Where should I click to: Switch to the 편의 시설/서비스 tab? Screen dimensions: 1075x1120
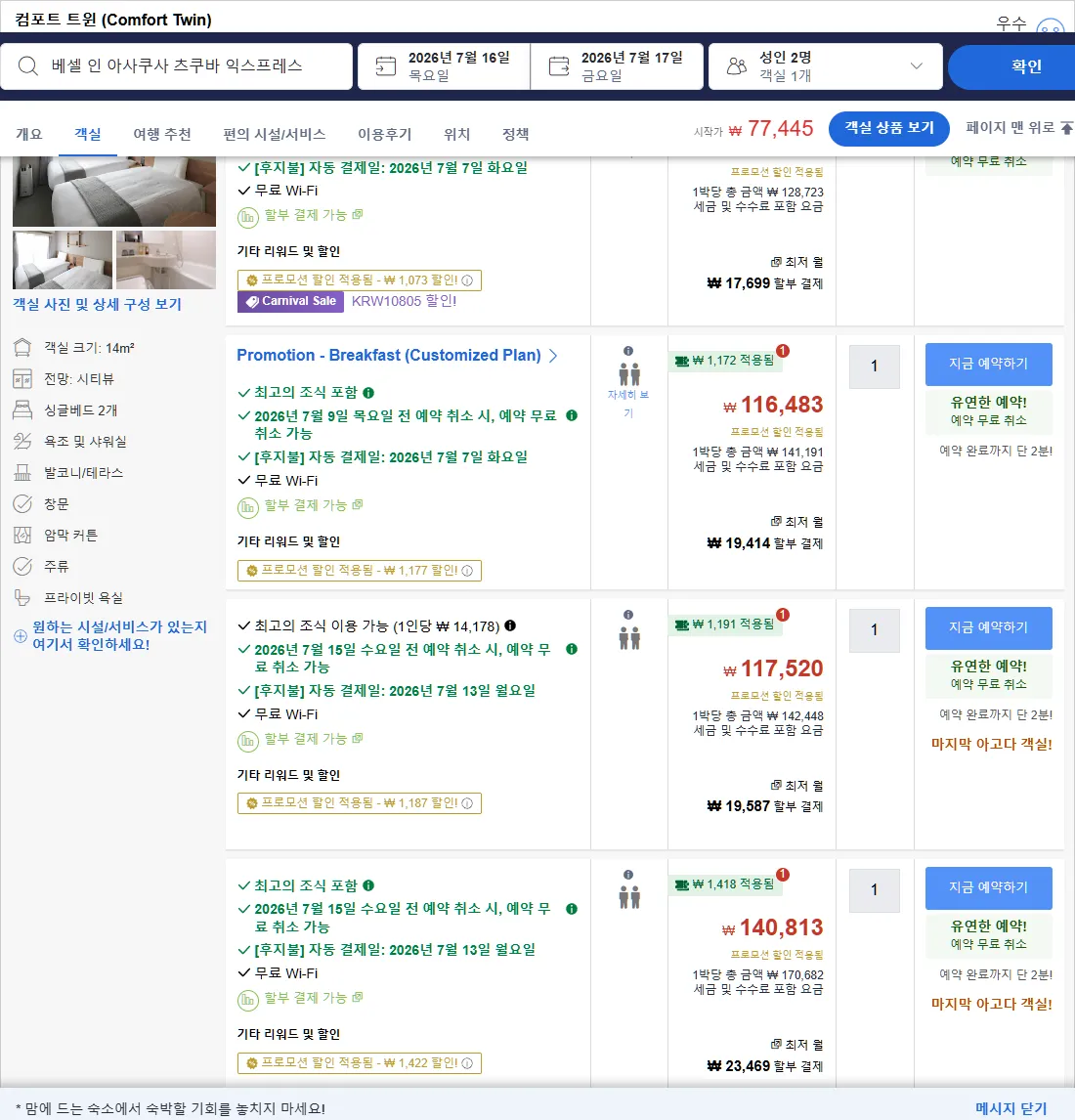pos(275,134)
